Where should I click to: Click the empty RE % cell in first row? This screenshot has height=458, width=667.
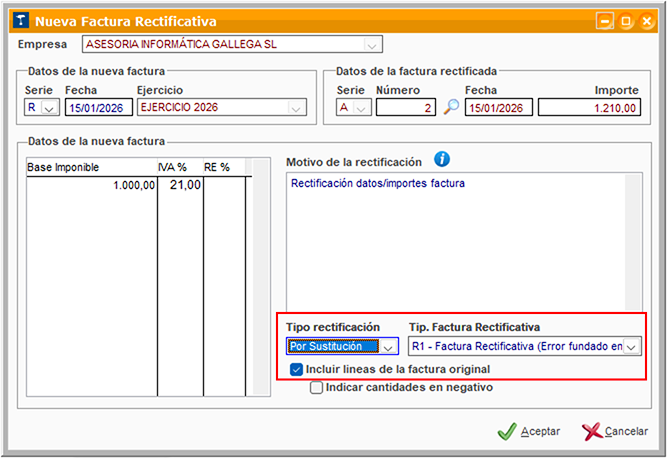pos(224,185)
